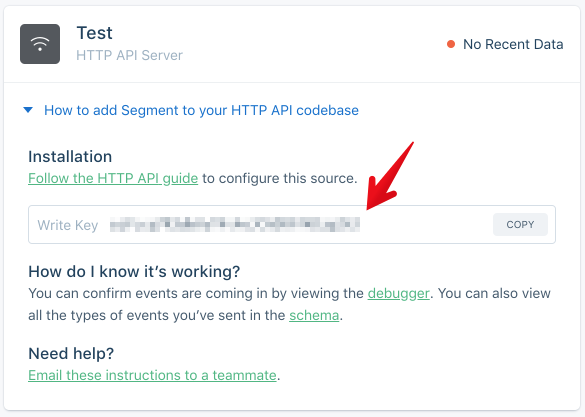Click the Write Key label

point(68,225)
